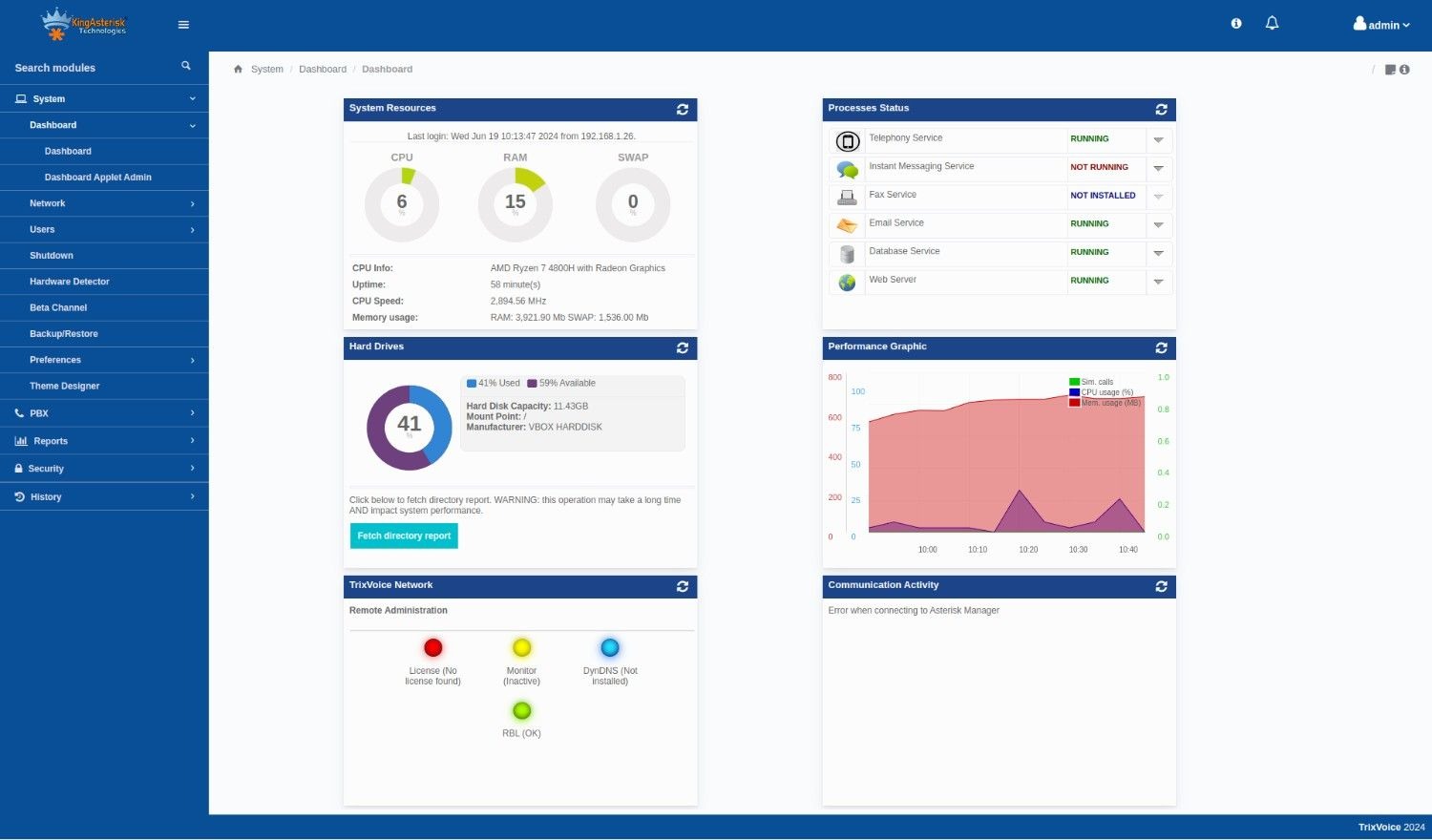The width and height of the screenshot is (1432, 840).
Task: Toggle the hamburger sidebar menu
Action: (183, 25)
